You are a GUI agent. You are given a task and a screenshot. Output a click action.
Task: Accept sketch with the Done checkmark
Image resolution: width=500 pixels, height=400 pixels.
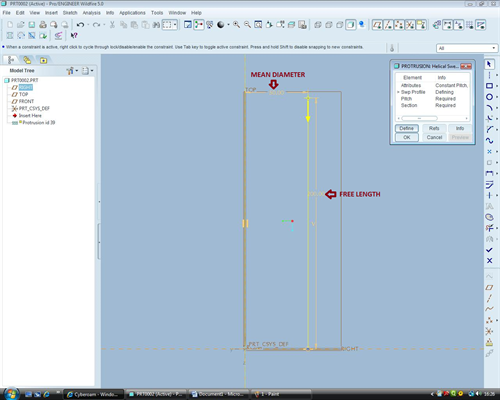pyautogui.click(x=489, y=250)
